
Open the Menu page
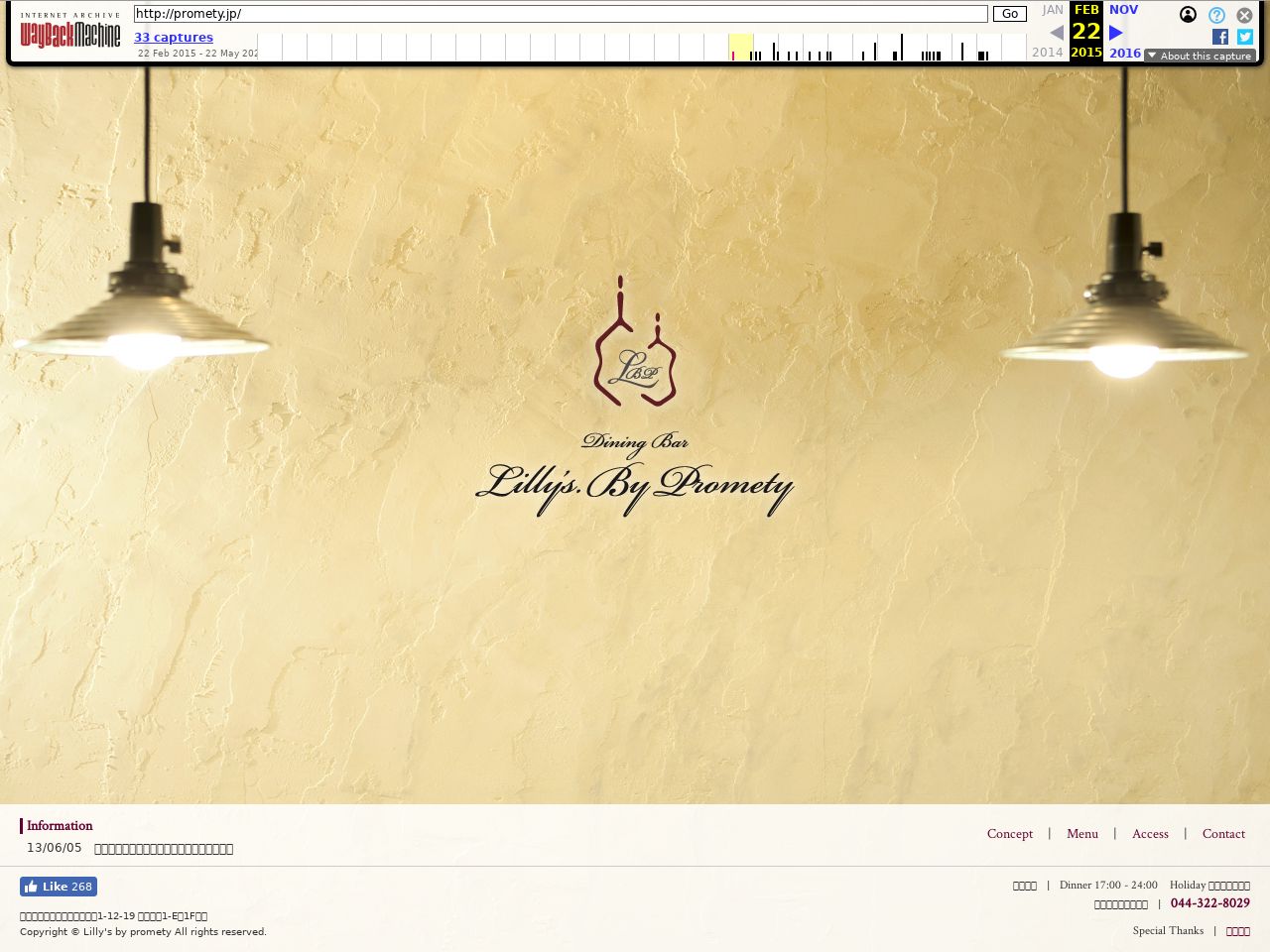click(1081, 834)
